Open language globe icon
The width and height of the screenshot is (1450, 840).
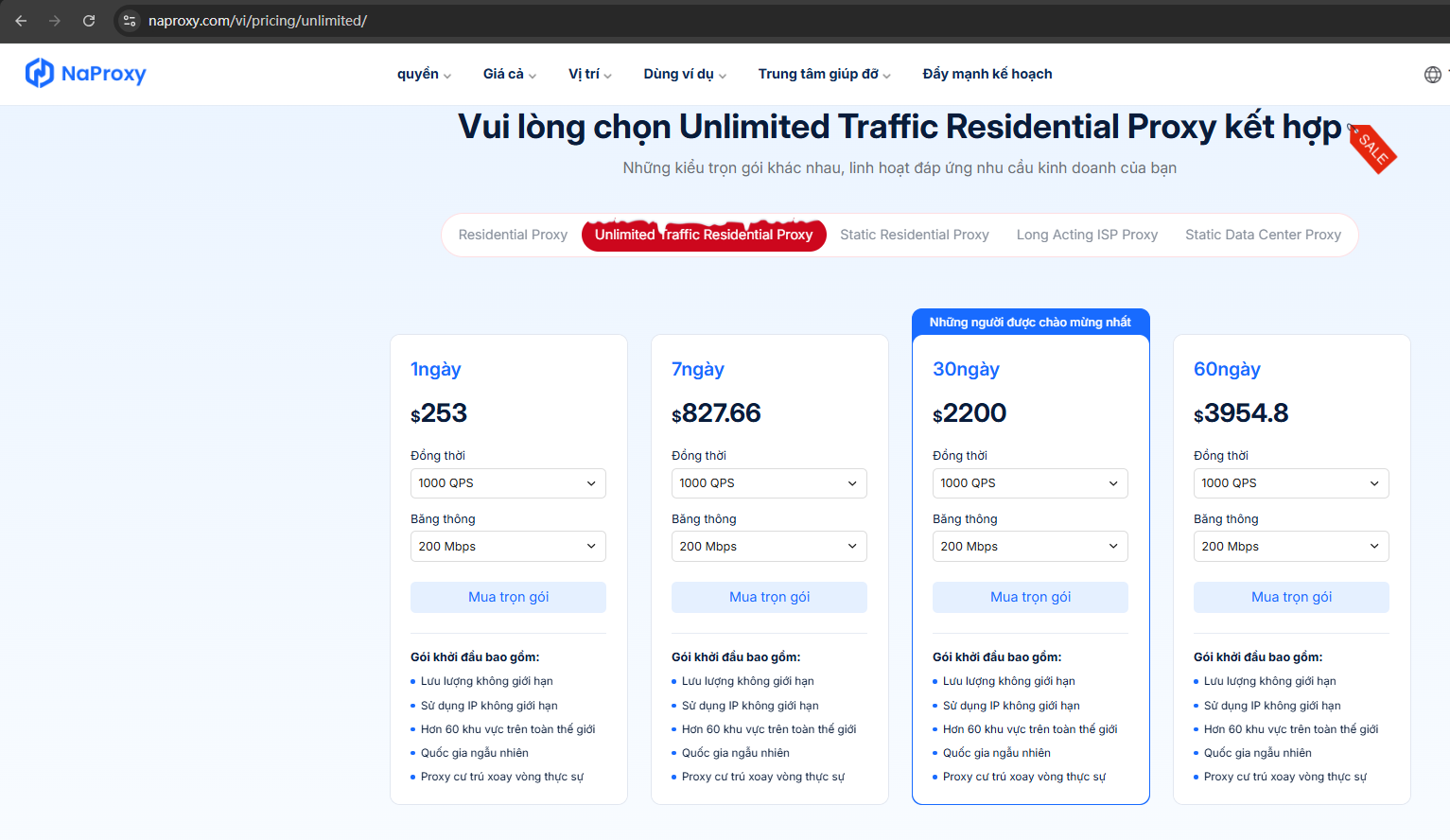point(1433,74)
